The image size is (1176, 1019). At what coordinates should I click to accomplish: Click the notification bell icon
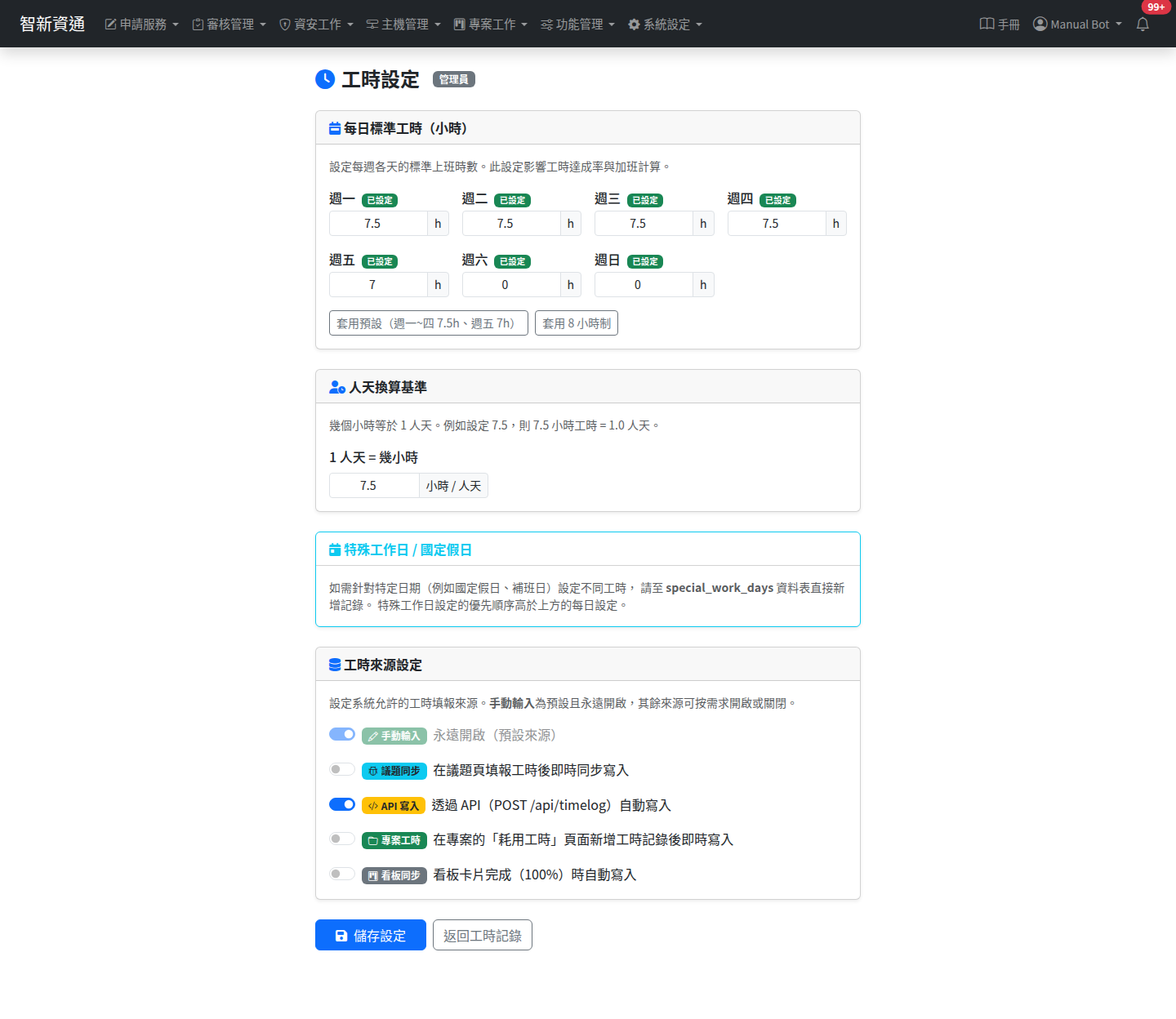coord(1143,24)
